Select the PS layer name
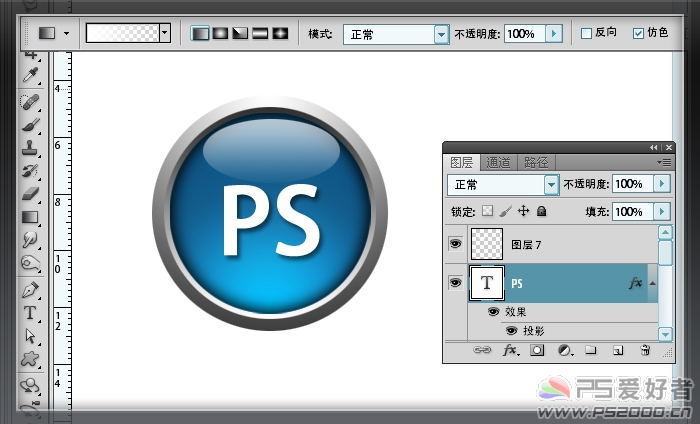 [517, 284]
